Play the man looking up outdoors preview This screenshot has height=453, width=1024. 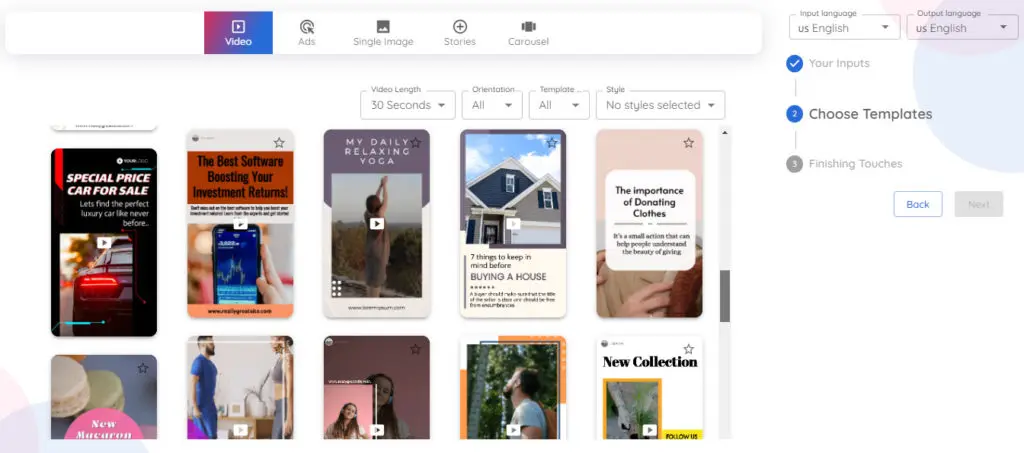(x=513, y=430)
